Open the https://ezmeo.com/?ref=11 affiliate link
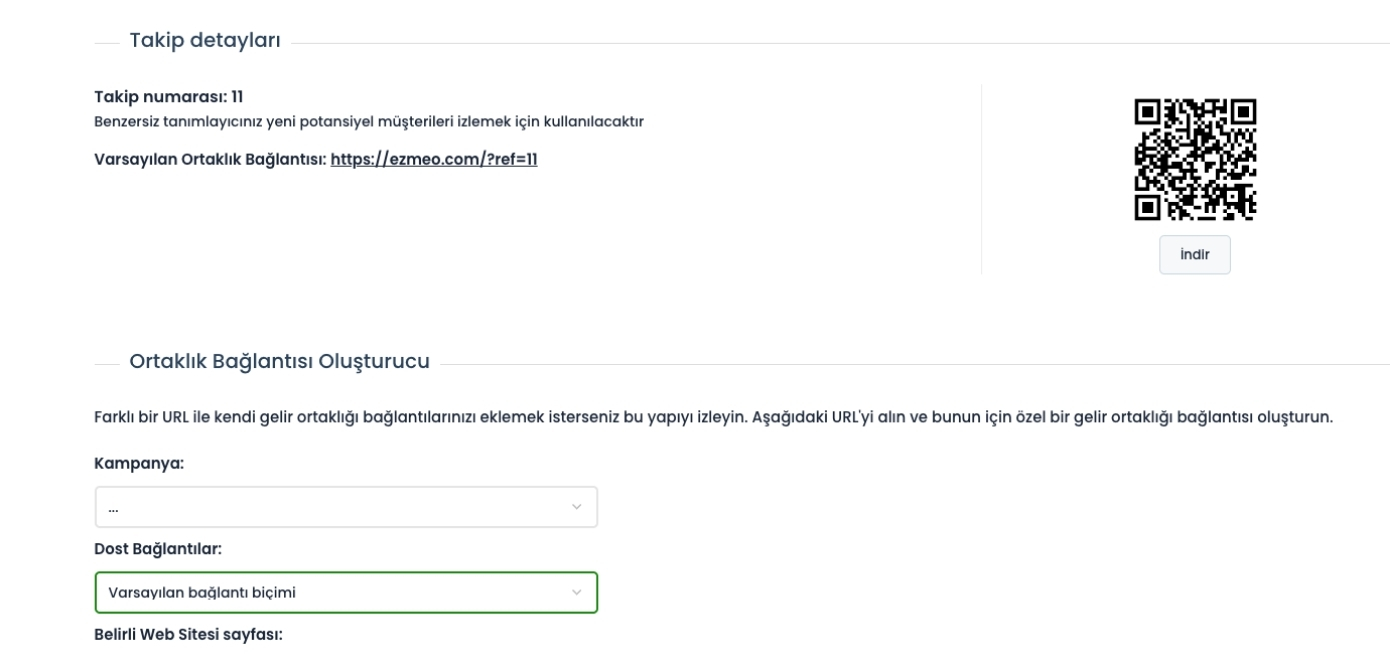This screenshot has height=654, width=1390. (x=434, y=159)
